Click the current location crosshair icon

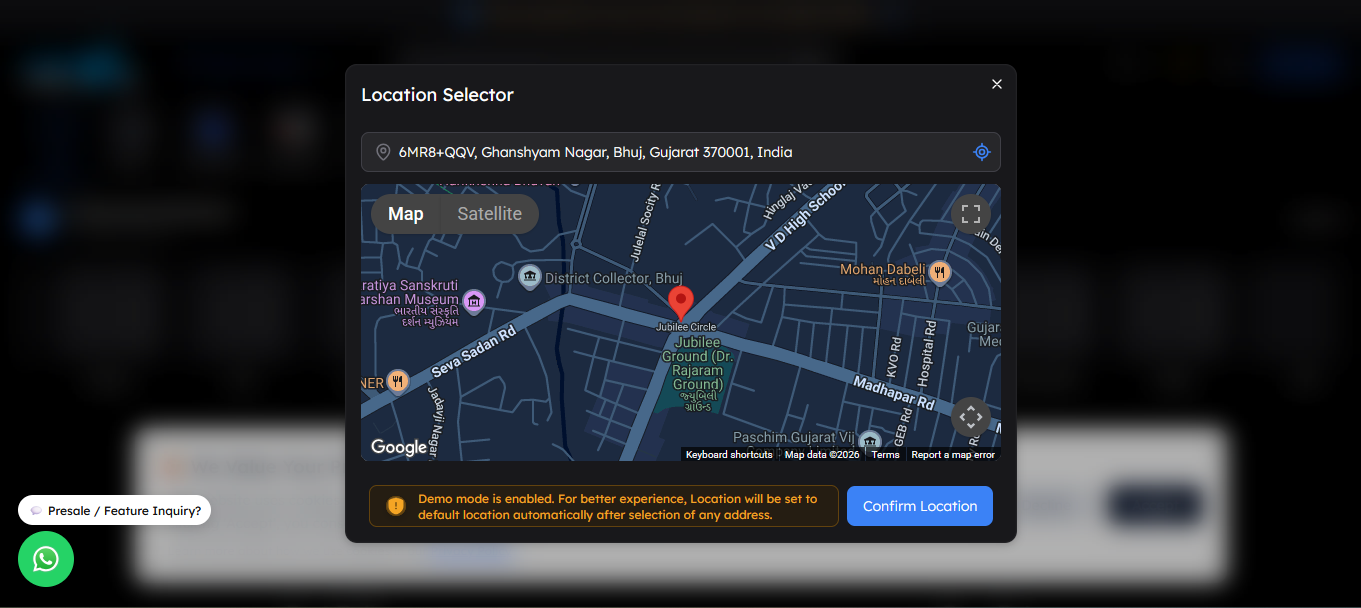point(981,152)
